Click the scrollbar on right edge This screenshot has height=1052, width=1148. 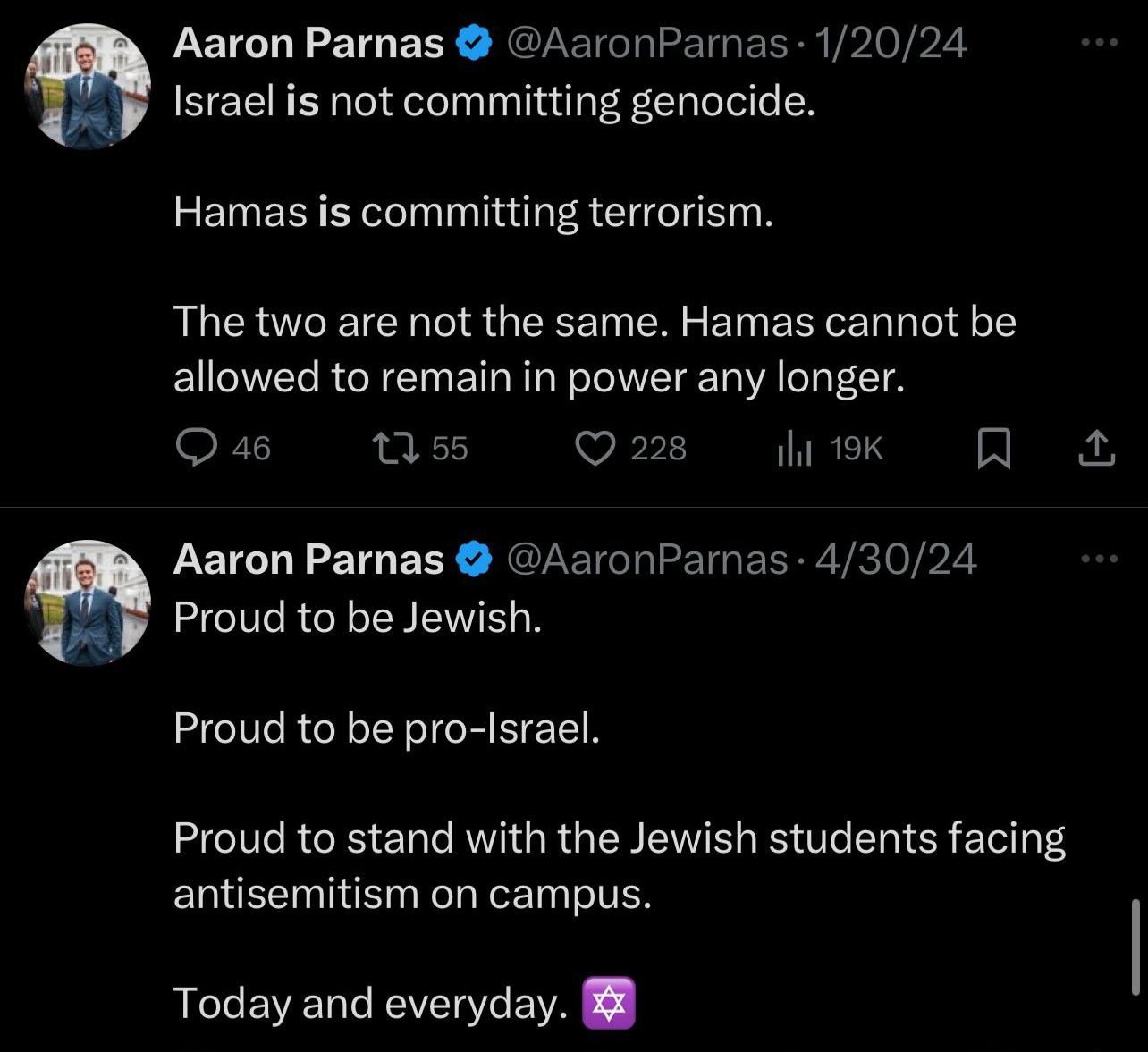[x=1135, y=947]
